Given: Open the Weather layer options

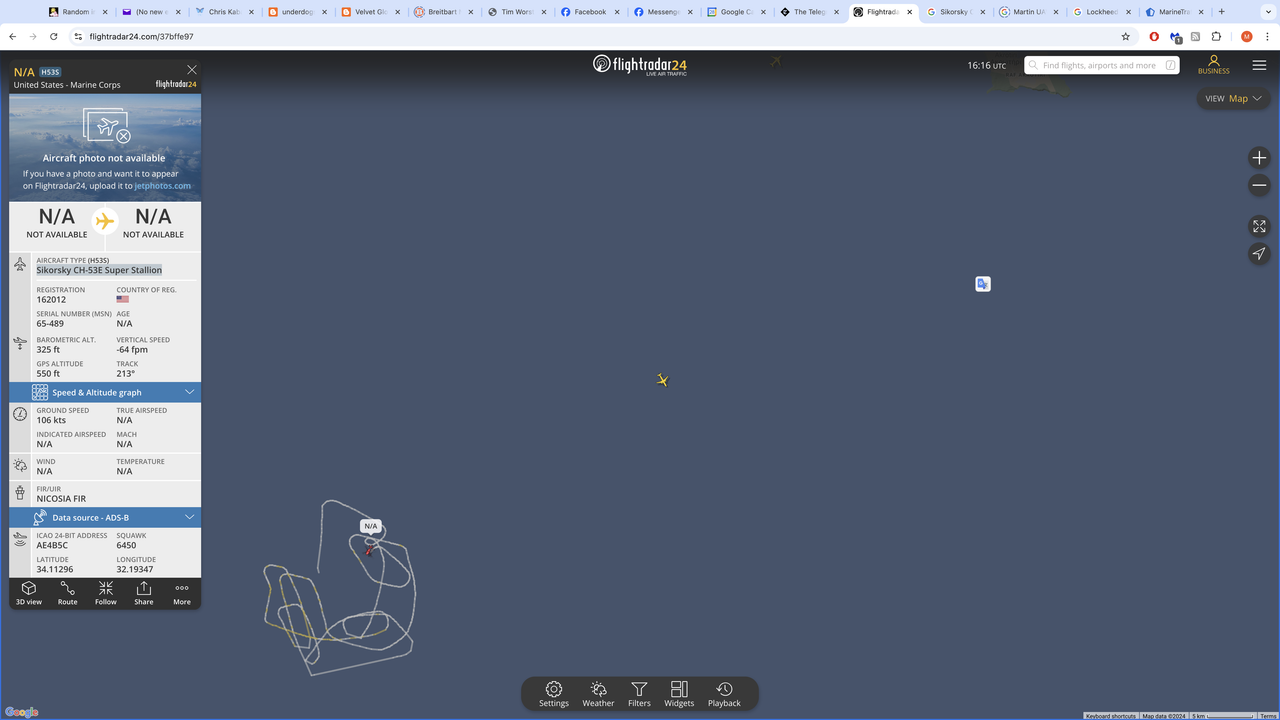Looking at the screenshot, I should pos(598,694).
